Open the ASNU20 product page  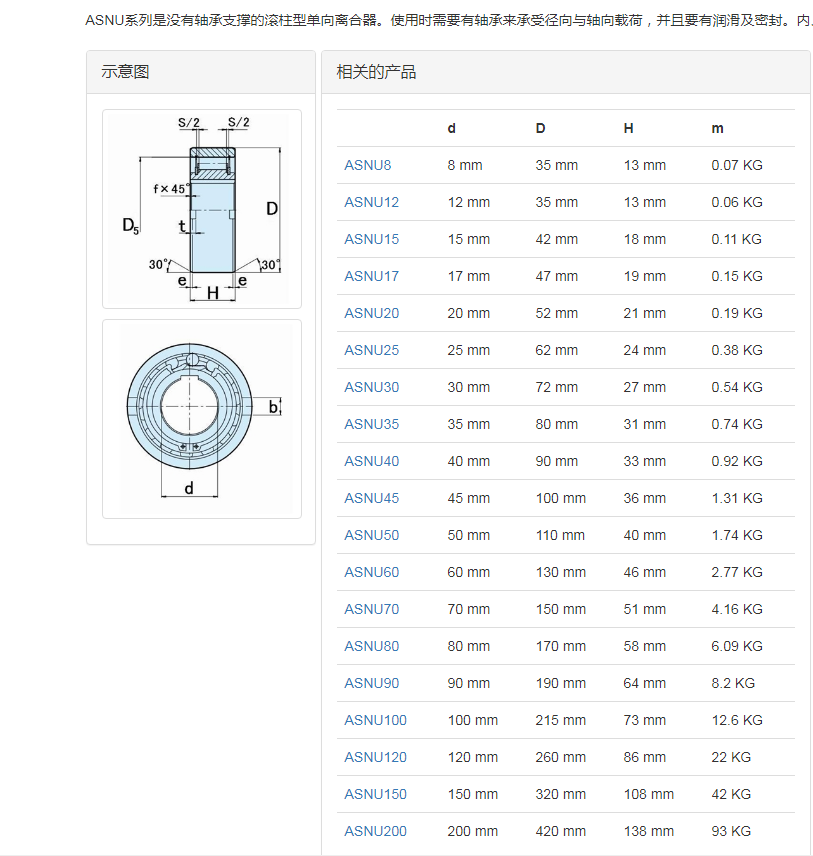[x=371, y=313]
